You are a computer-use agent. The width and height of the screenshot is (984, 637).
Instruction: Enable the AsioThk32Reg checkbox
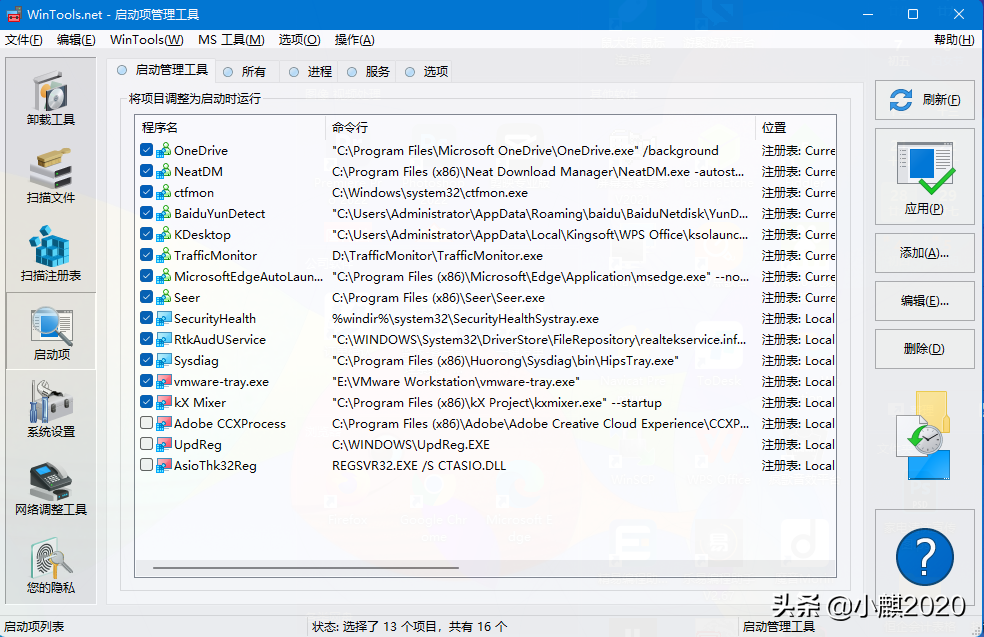[146, 465]
